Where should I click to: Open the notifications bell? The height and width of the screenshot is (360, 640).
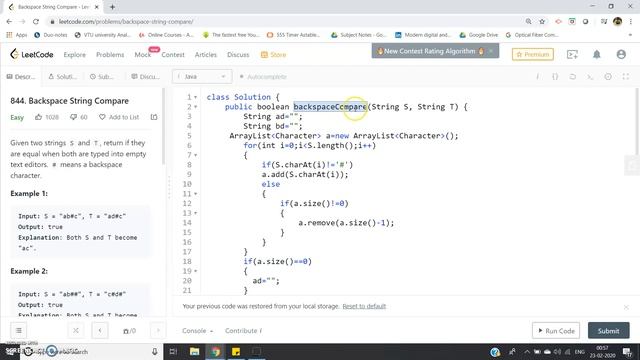[596, 54]
